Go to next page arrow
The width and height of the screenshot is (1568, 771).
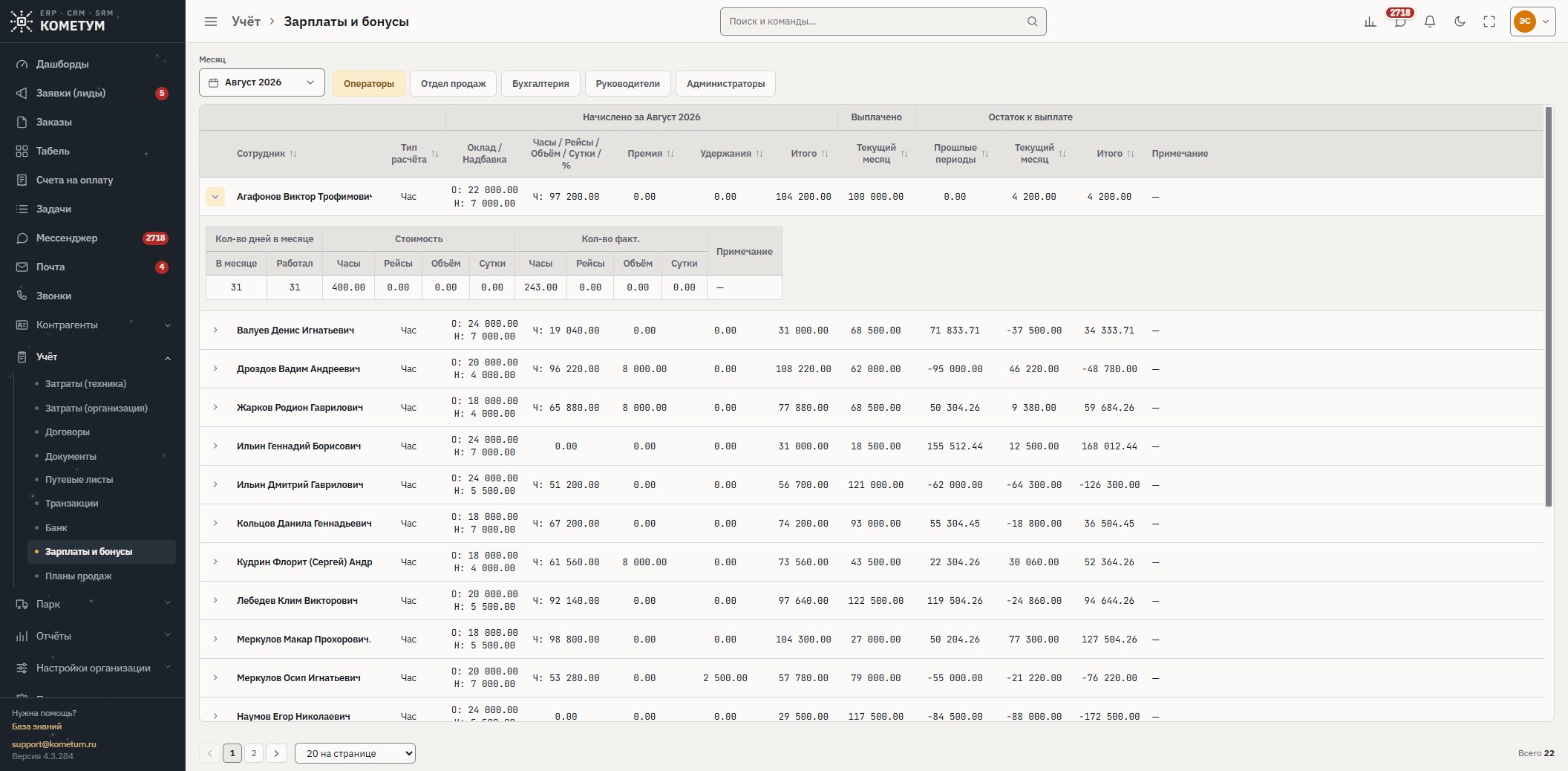[x=276, y=753]
